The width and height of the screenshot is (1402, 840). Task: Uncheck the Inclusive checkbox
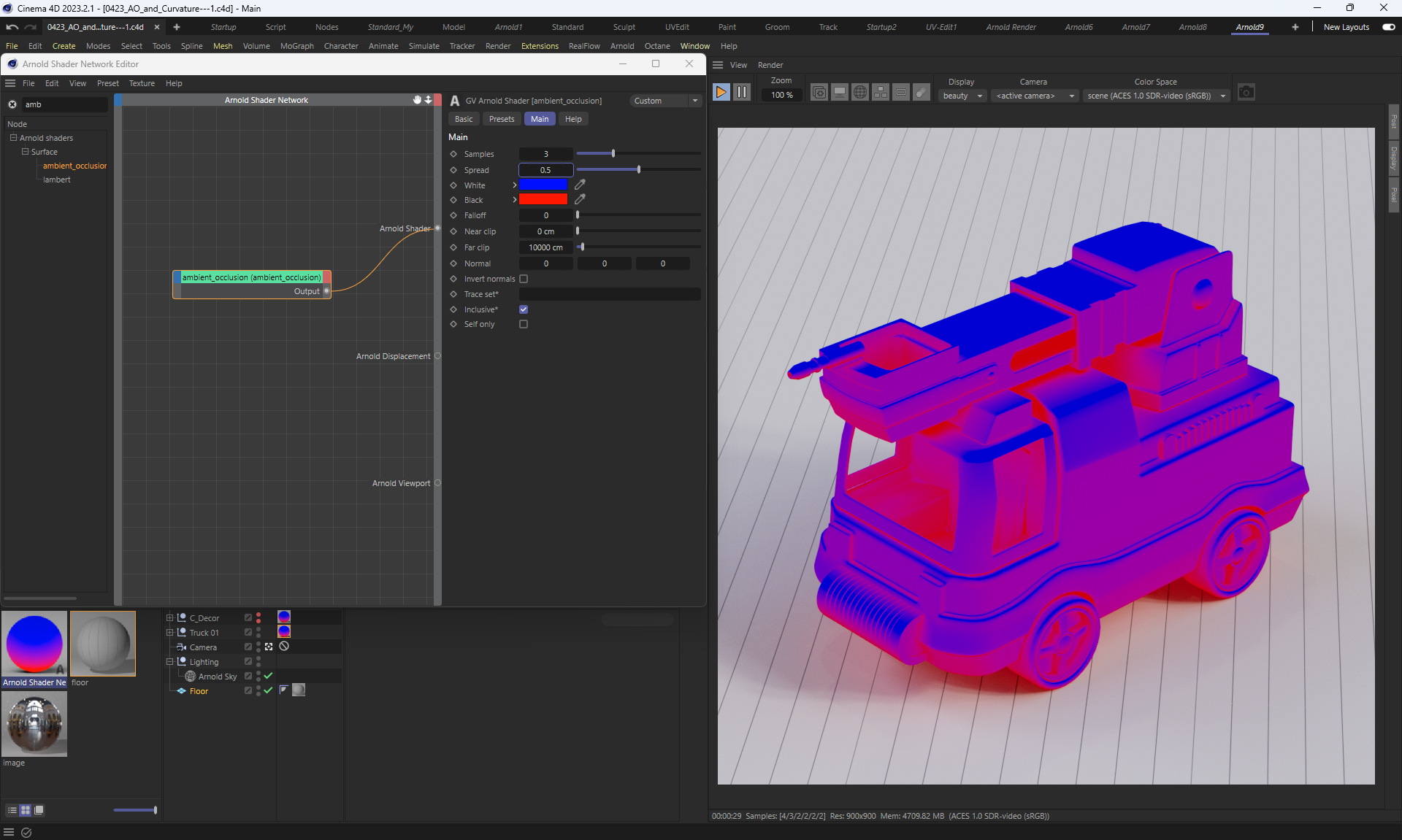(x=524, y=309)
